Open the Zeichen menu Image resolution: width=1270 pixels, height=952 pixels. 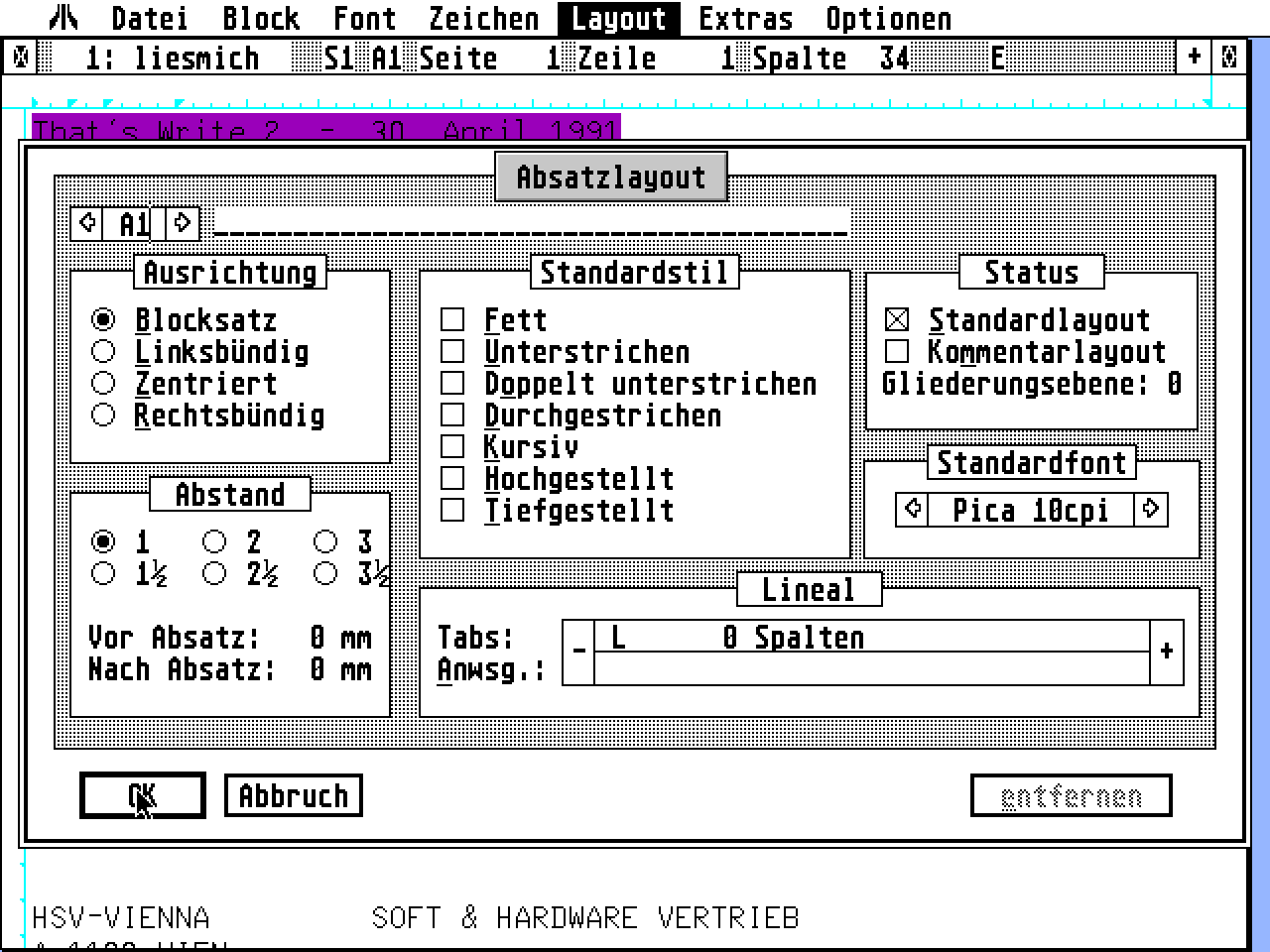483,18
